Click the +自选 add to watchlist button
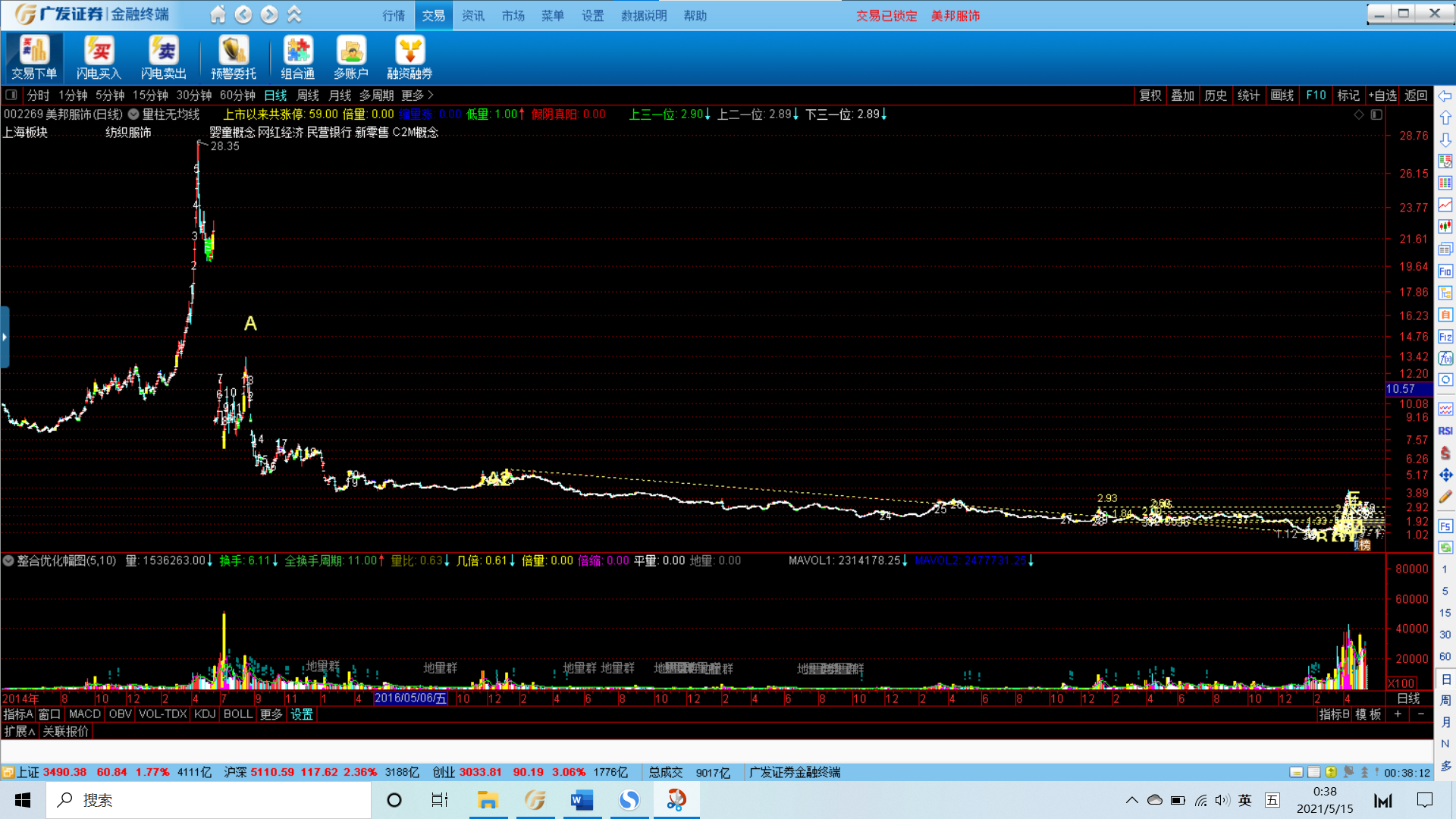Viewport: 1456px width, 819px height. pos(1382,96)
